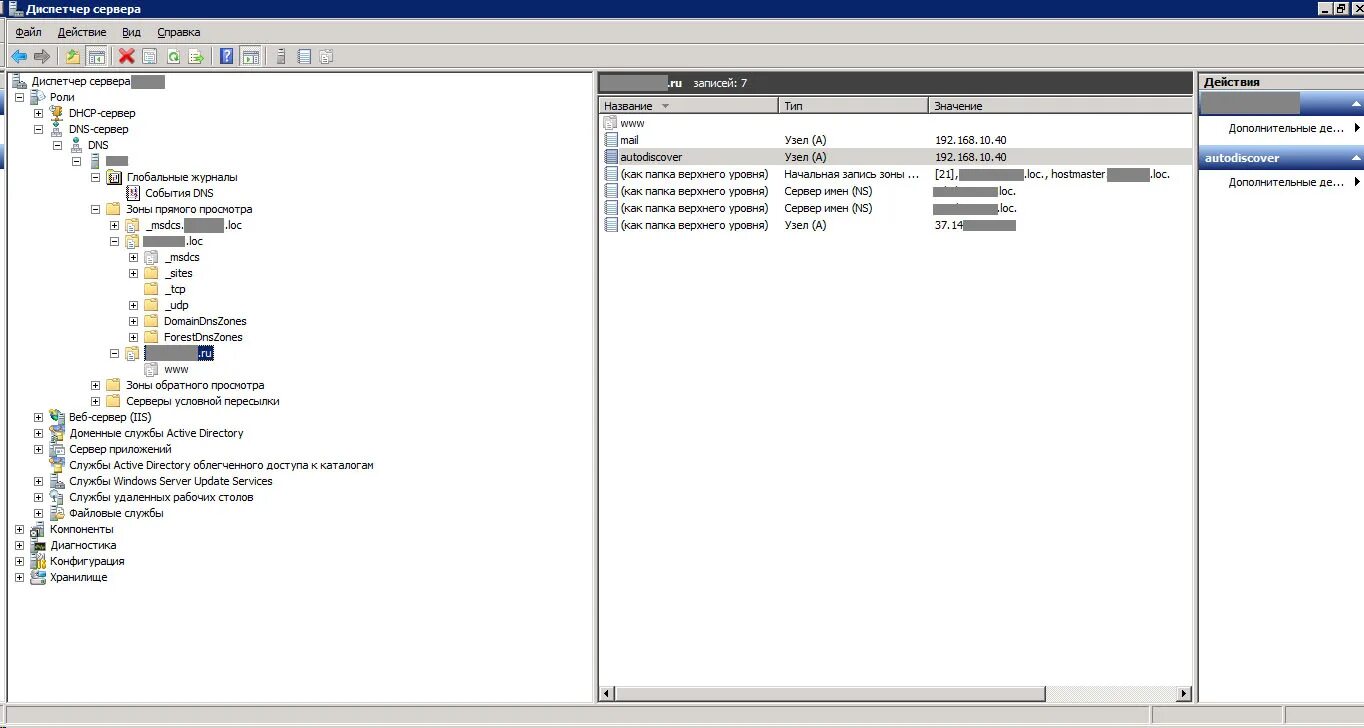Collapse the autodiscover actions section
The width and height of the screenshot is (1364, 728).
tap(1355, 158)
